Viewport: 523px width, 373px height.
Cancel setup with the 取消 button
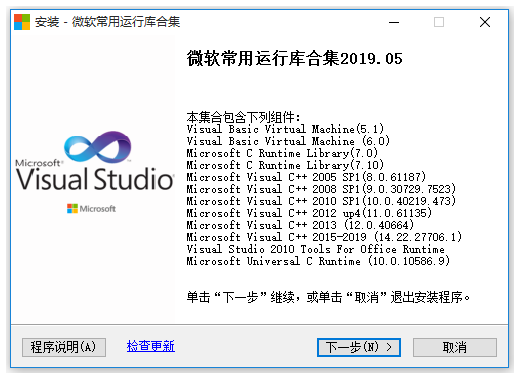point(455,347)
